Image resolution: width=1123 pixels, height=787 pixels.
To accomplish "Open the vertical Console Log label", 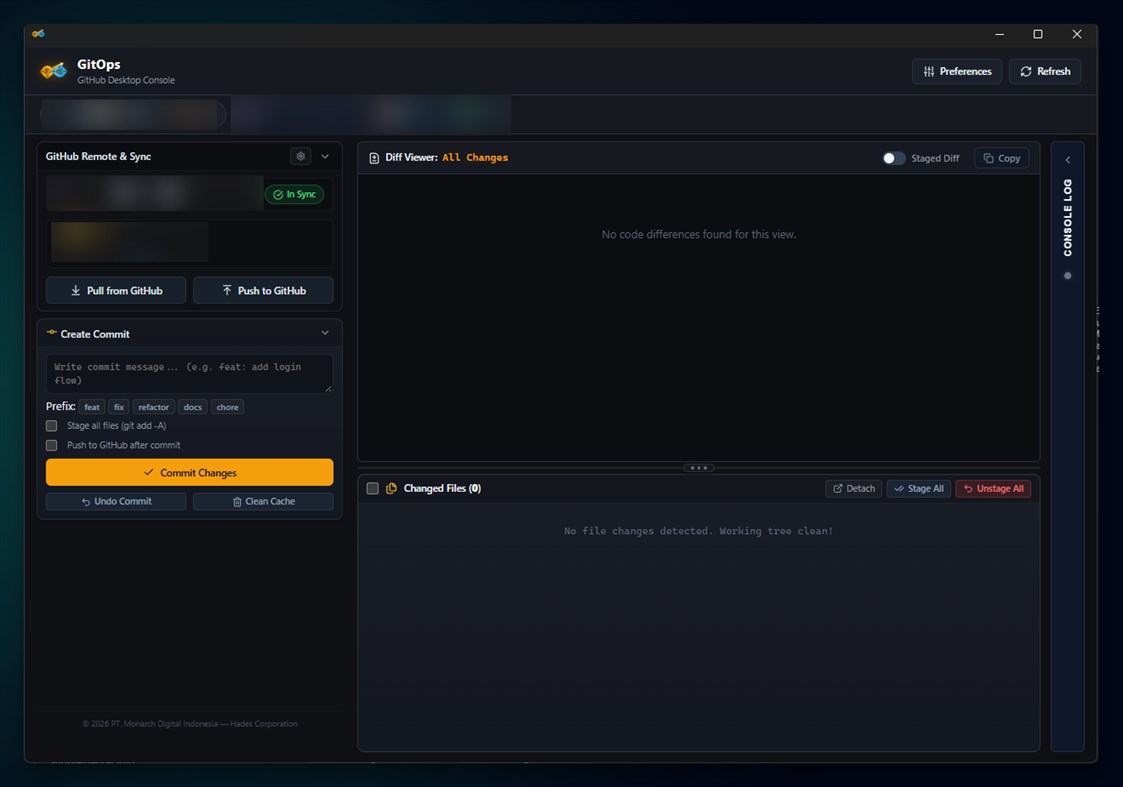I will [1067, 218].
